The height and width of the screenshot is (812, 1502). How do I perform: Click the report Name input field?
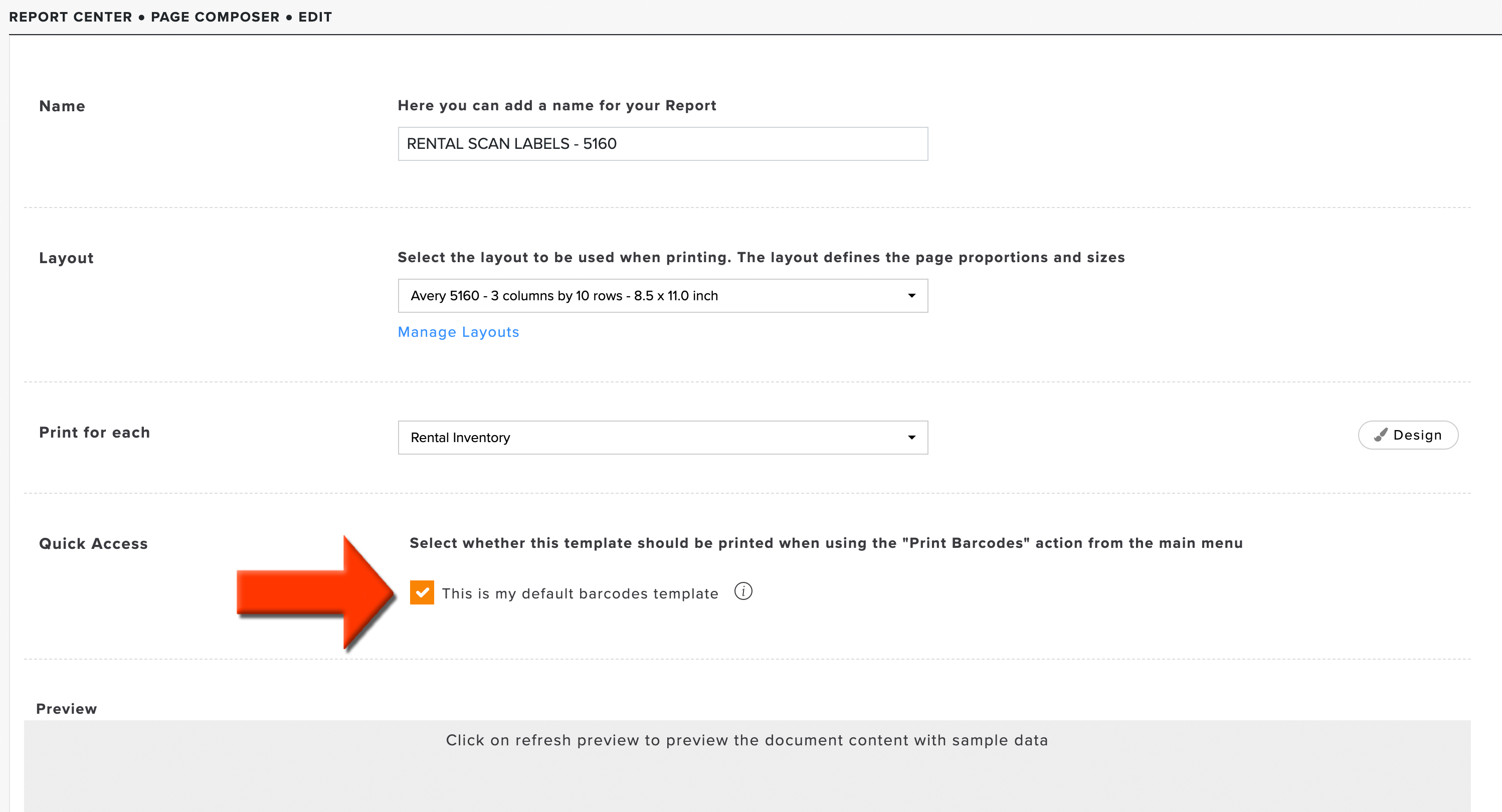(662, 143)
